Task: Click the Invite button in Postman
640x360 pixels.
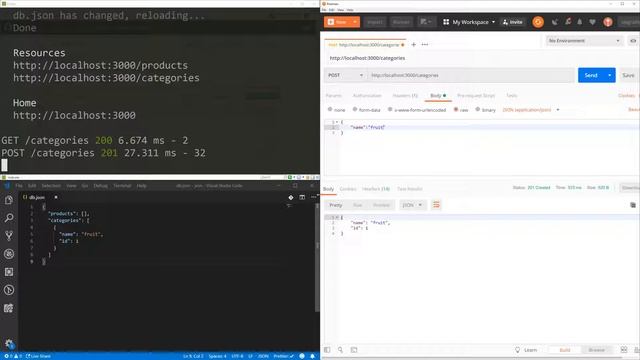Action: [x=512, y=22]
